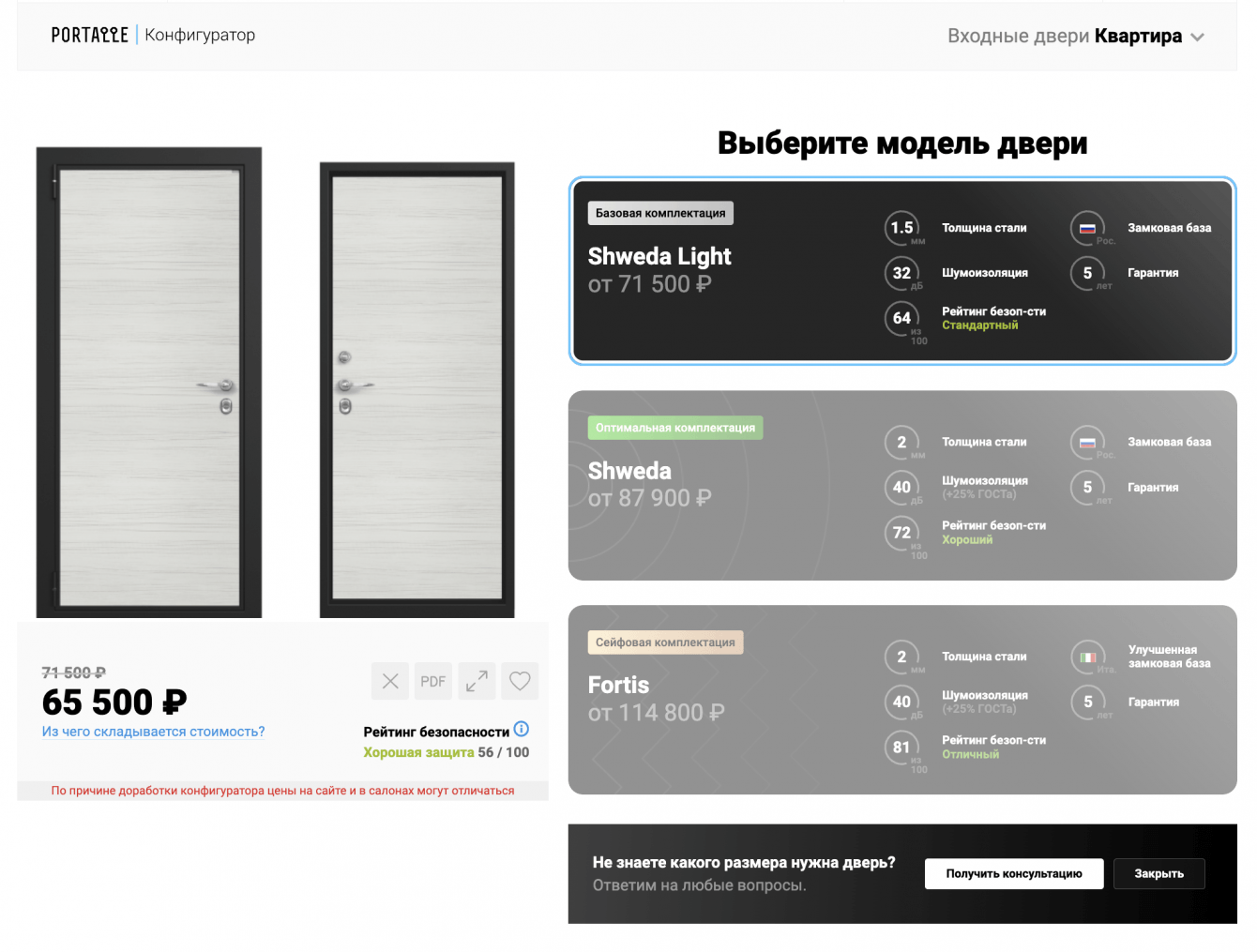Click Shweda Light safety rating 64 badge
Image resolution: width=1257 pixels, height=952 pixels.
coord(901,318)
